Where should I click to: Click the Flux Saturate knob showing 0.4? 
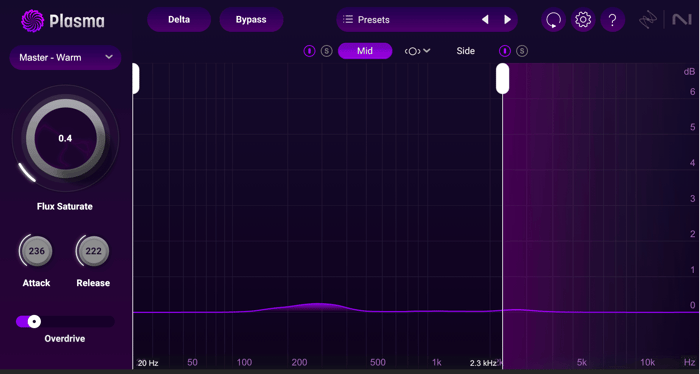click(65, 138)
